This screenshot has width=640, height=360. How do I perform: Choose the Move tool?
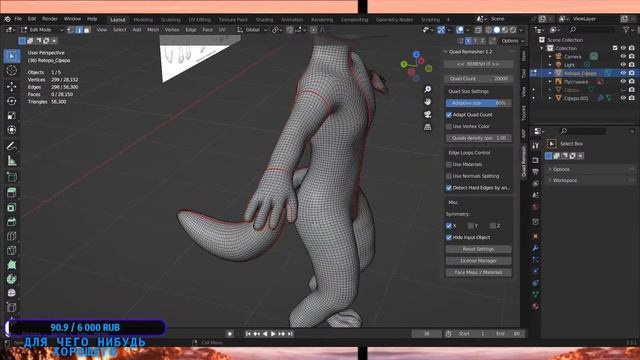point(12,86)
